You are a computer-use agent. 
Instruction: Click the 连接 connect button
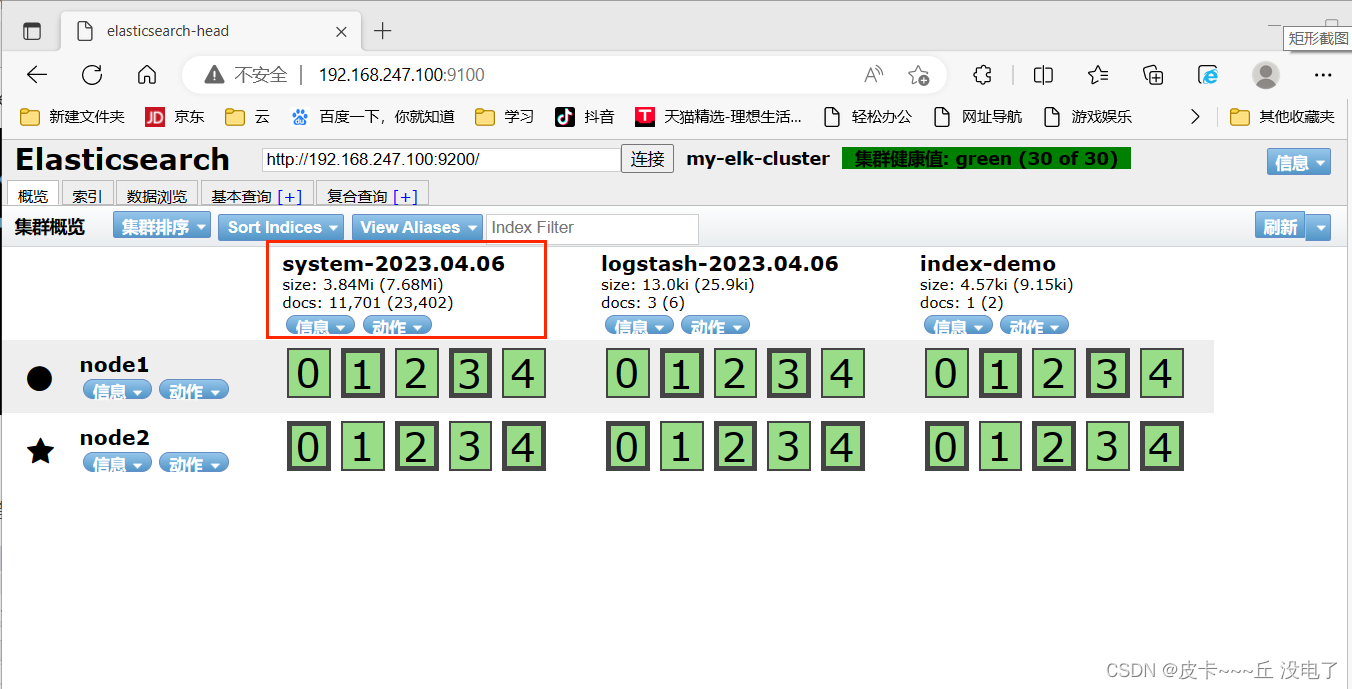pos(648,159)
